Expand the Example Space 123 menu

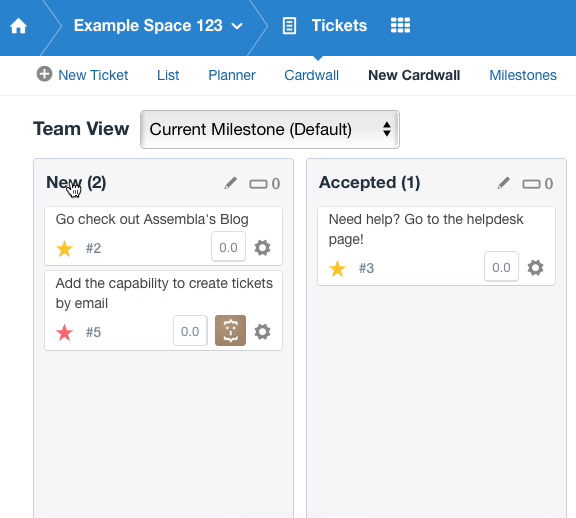[x=158, y=26]
